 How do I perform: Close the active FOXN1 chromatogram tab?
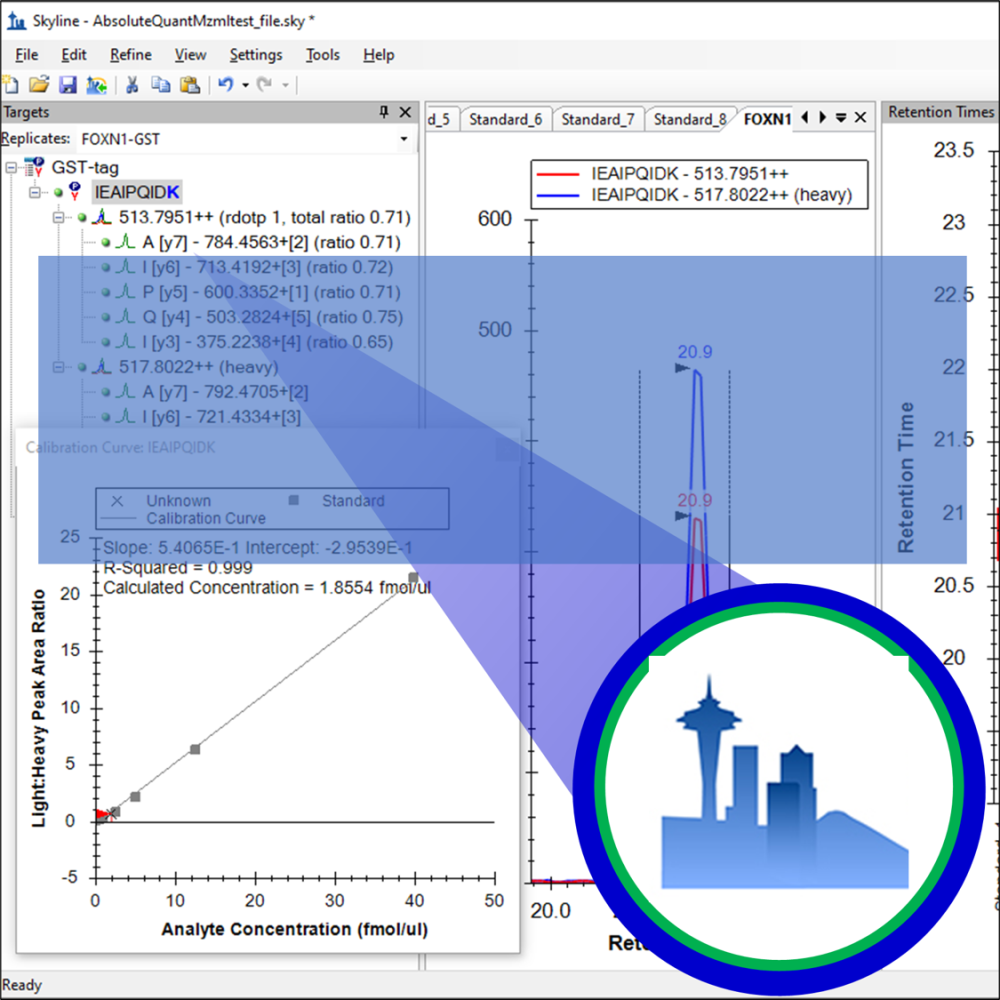pos(860,117)
